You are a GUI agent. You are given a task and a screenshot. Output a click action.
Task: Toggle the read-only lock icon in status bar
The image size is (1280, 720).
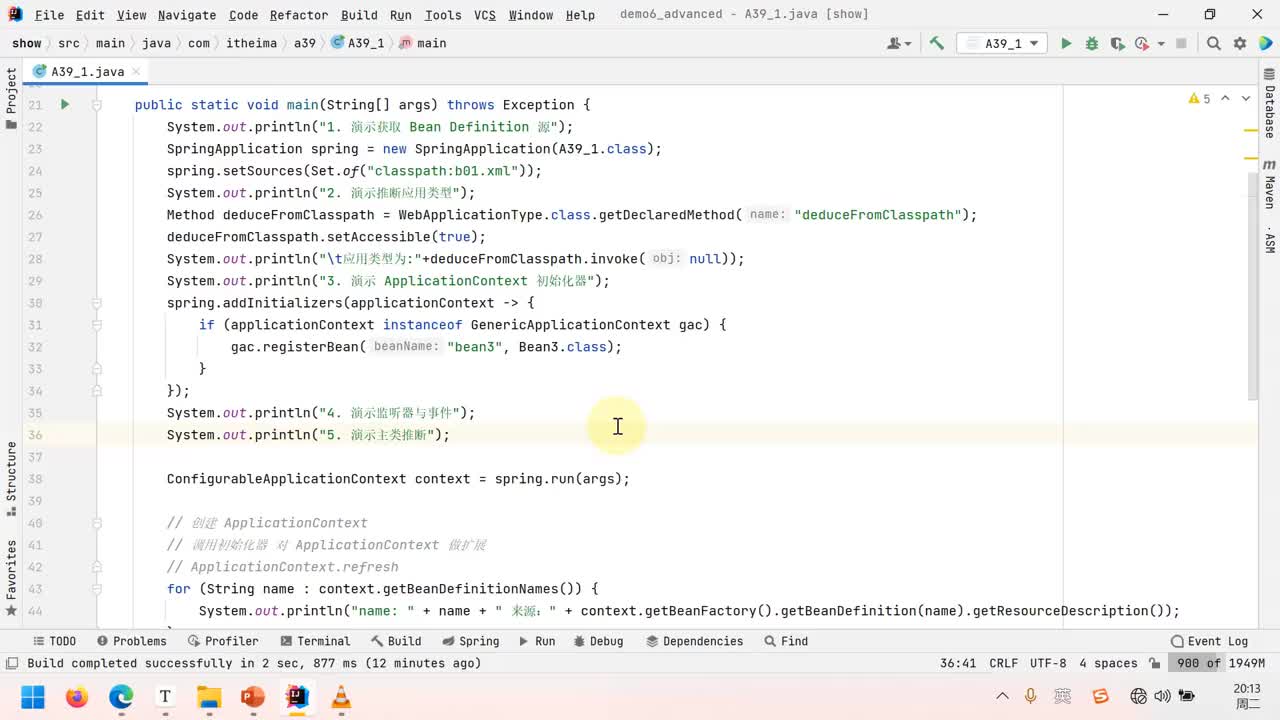(x=1155, y=663)
